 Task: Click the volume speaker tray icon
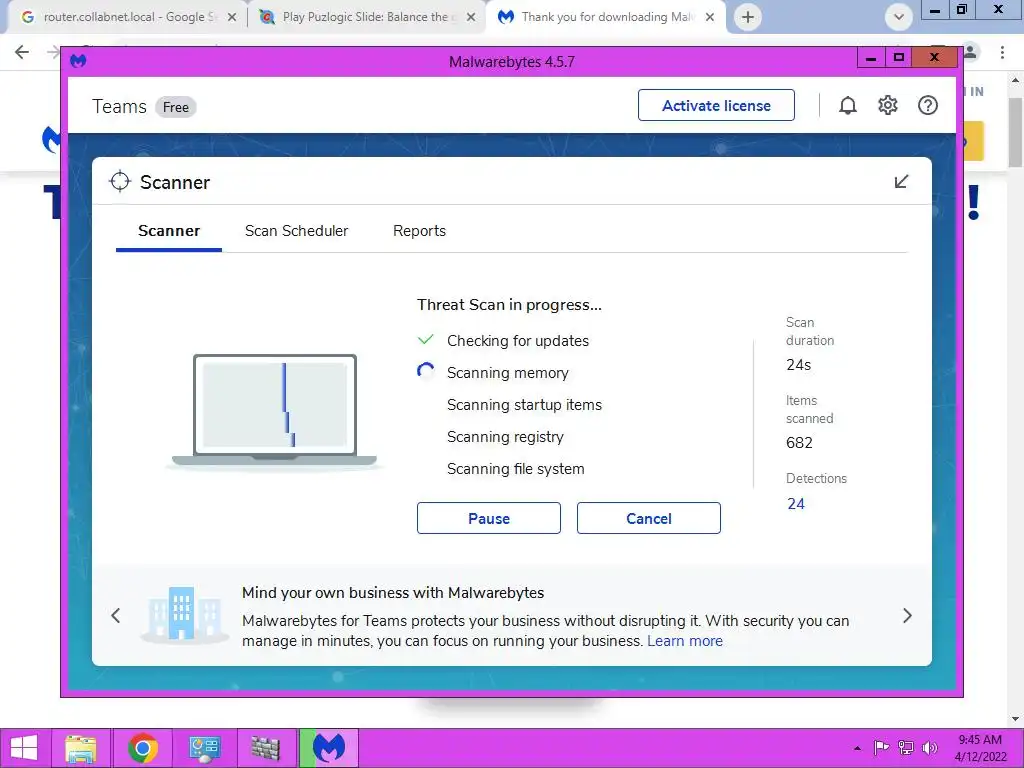point(929,748)
